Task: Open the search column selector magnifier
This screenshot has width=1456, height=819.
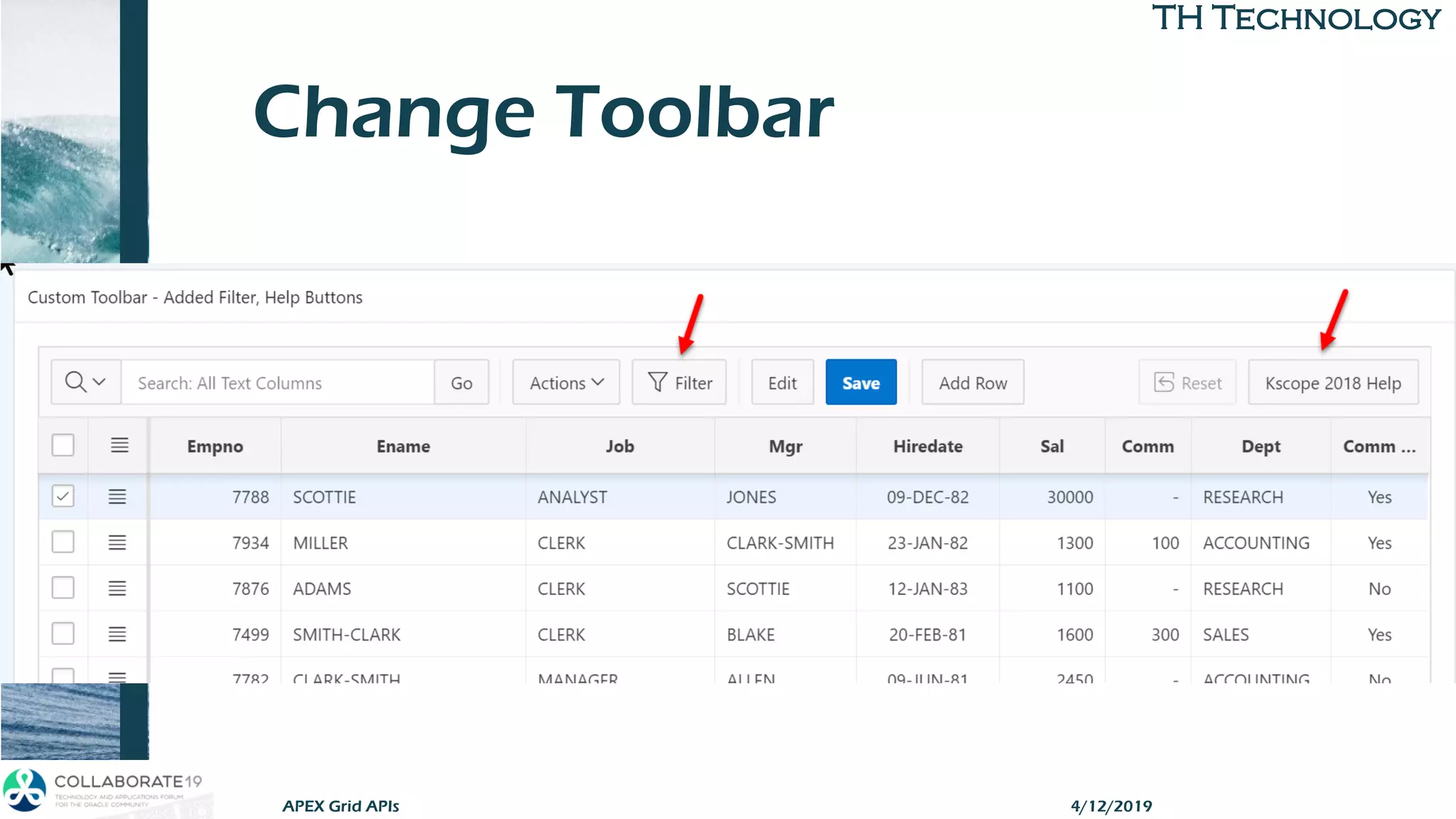Action: tap(86, 382)
